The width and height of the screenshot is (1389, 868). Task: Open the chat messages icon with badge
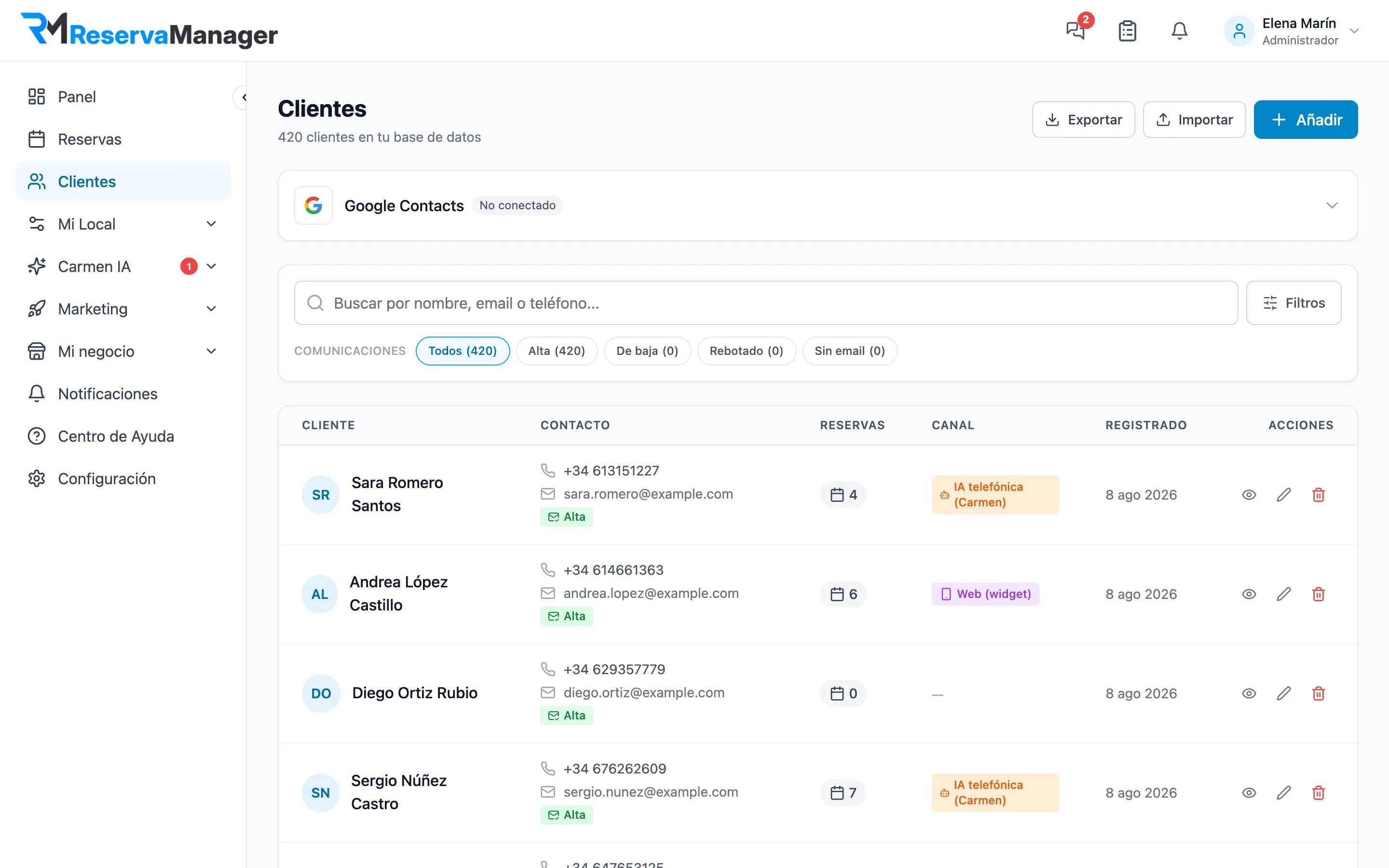tap(1076, 30)
